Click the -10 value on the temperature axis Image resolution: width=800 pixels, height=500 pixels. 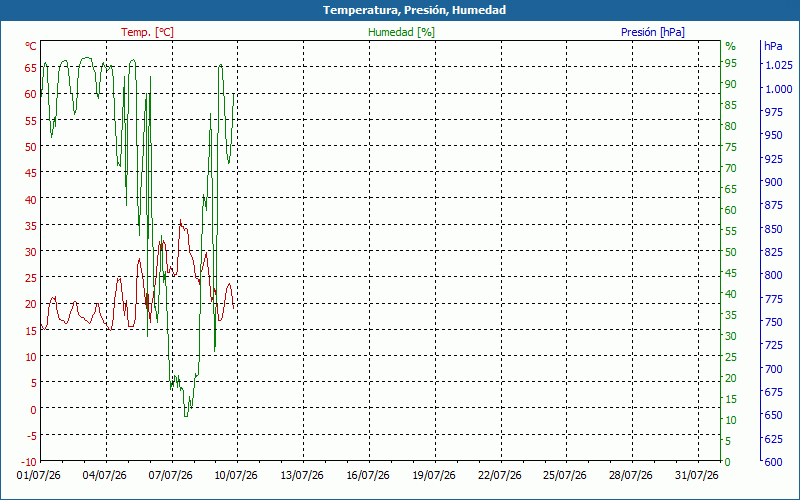29,462
